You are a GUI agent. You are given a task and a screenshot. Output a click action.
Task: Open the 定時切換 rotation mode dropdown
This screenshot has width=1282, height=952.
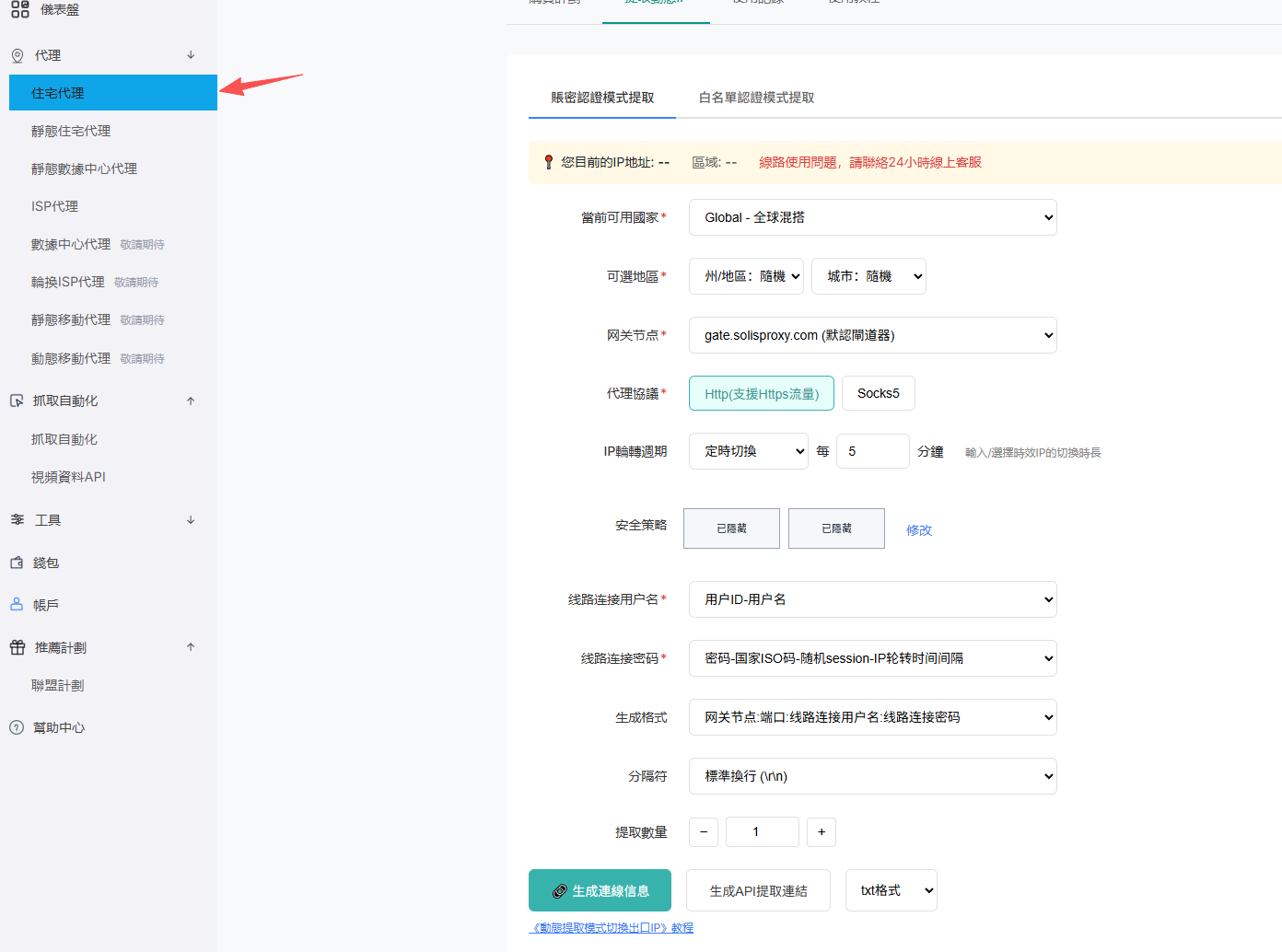tap(749, 451)
